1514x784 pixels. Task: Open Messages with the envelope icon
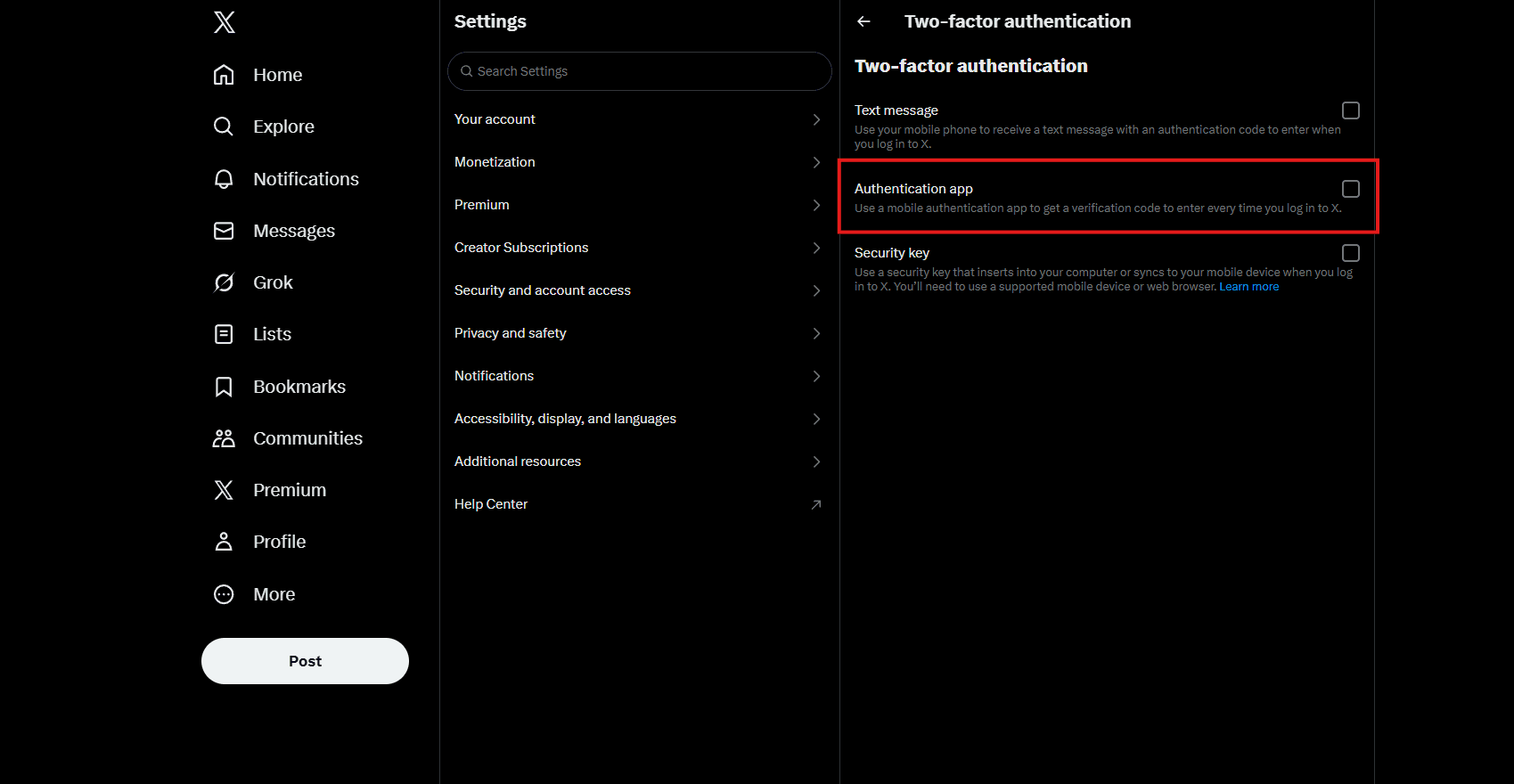(224, 230)
